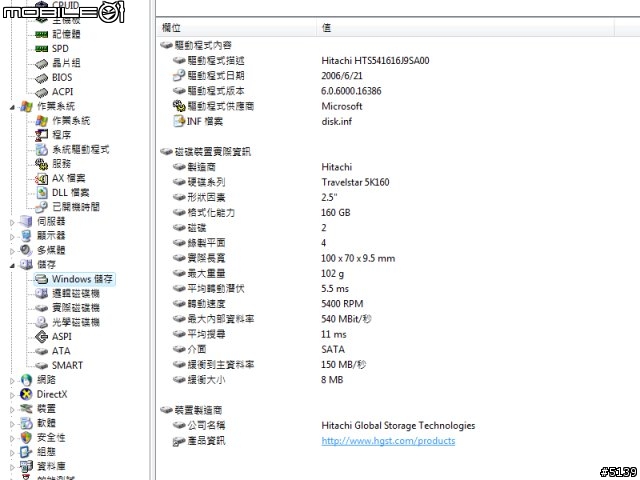Select the 晶片組 chipset icon
Image resolution: width=640 pixels, height=480 pixels.
tap(42, 64)
